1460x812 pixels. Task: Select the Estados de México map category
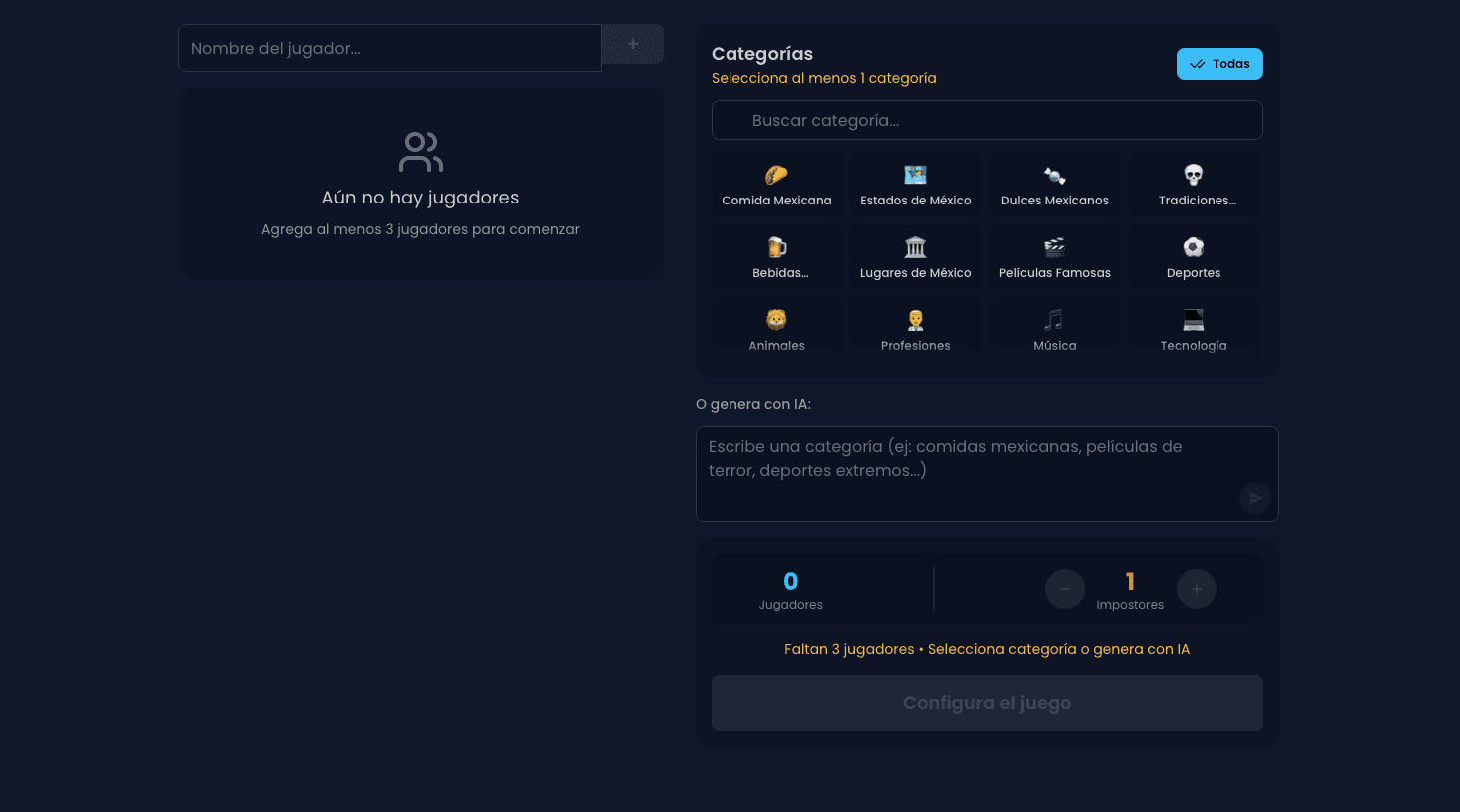[915, 186]
